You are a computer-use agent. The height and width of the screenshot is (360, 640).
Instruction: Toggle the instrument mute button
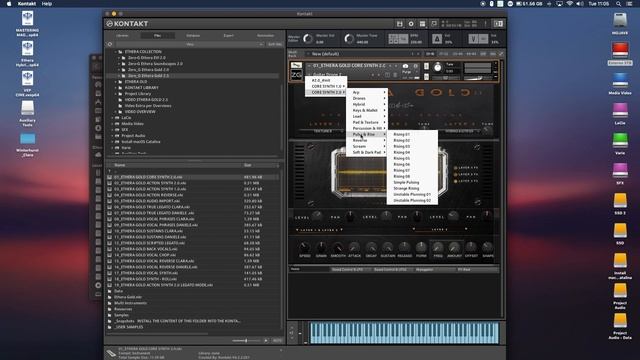point(426,77)
